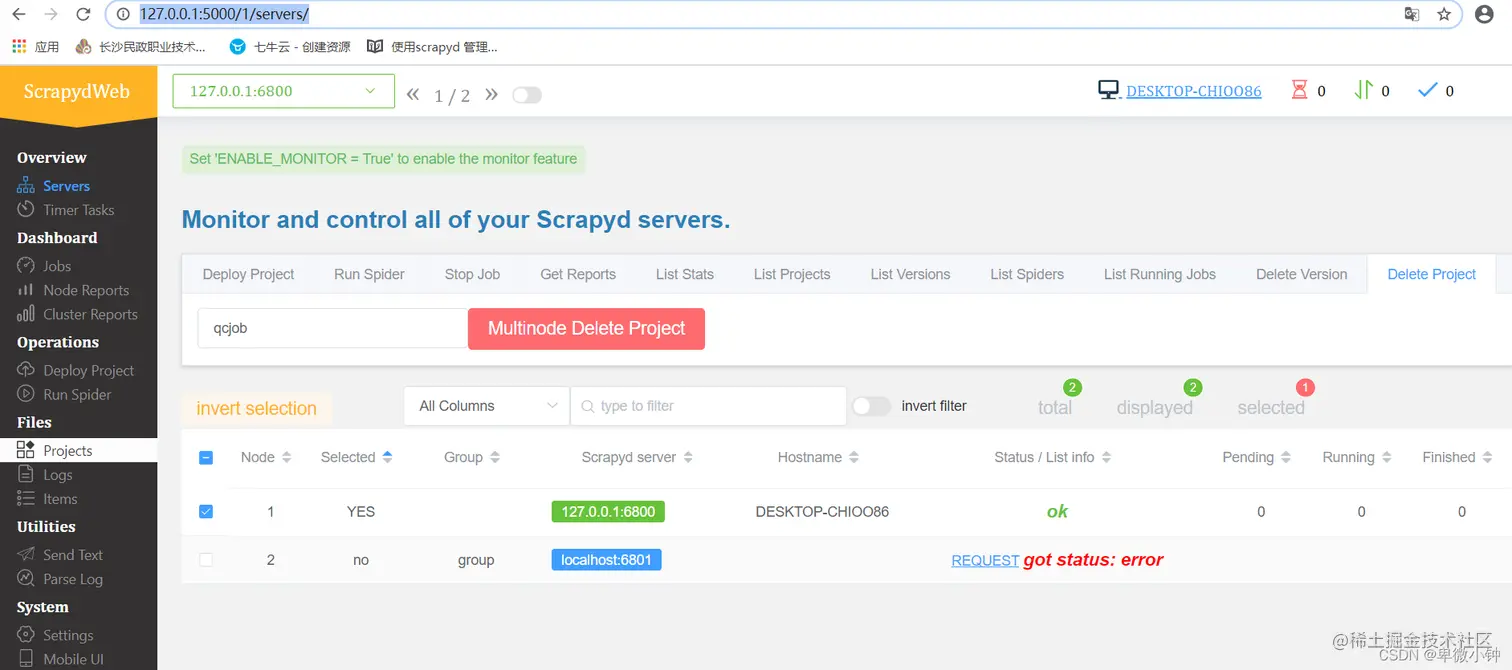Switch to the List Stats tab
The width and height of the screenshot is (1512, 670).
(x=685, y=274)
